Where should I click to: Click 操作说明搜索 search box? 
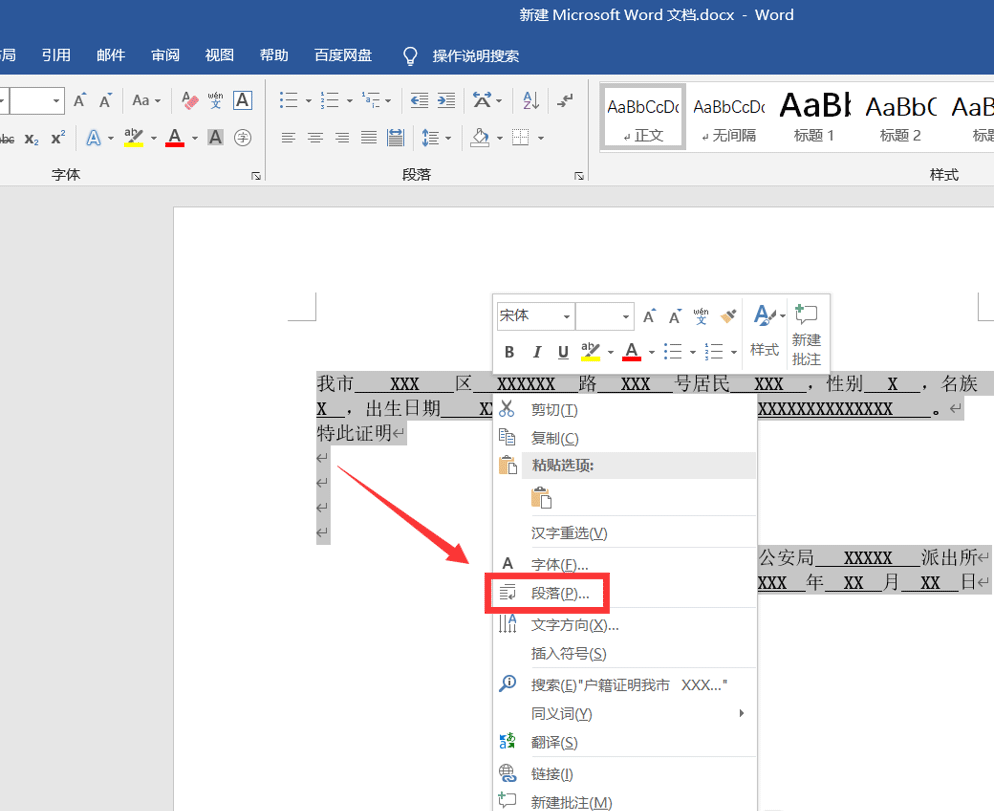[475, 56]
